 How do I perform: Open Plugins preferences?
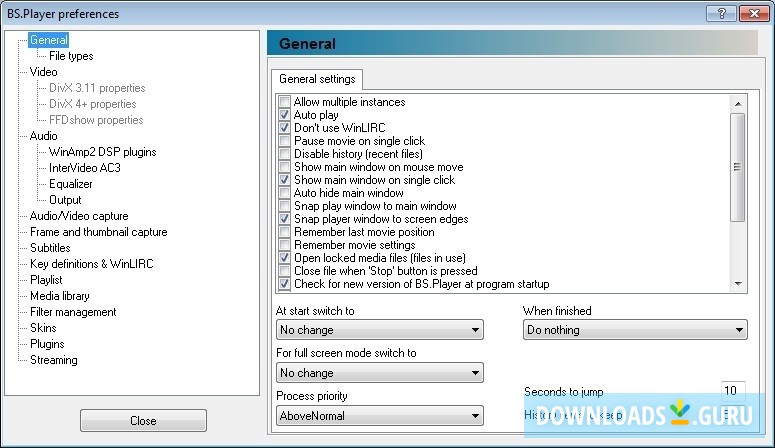tap(47, 344)
